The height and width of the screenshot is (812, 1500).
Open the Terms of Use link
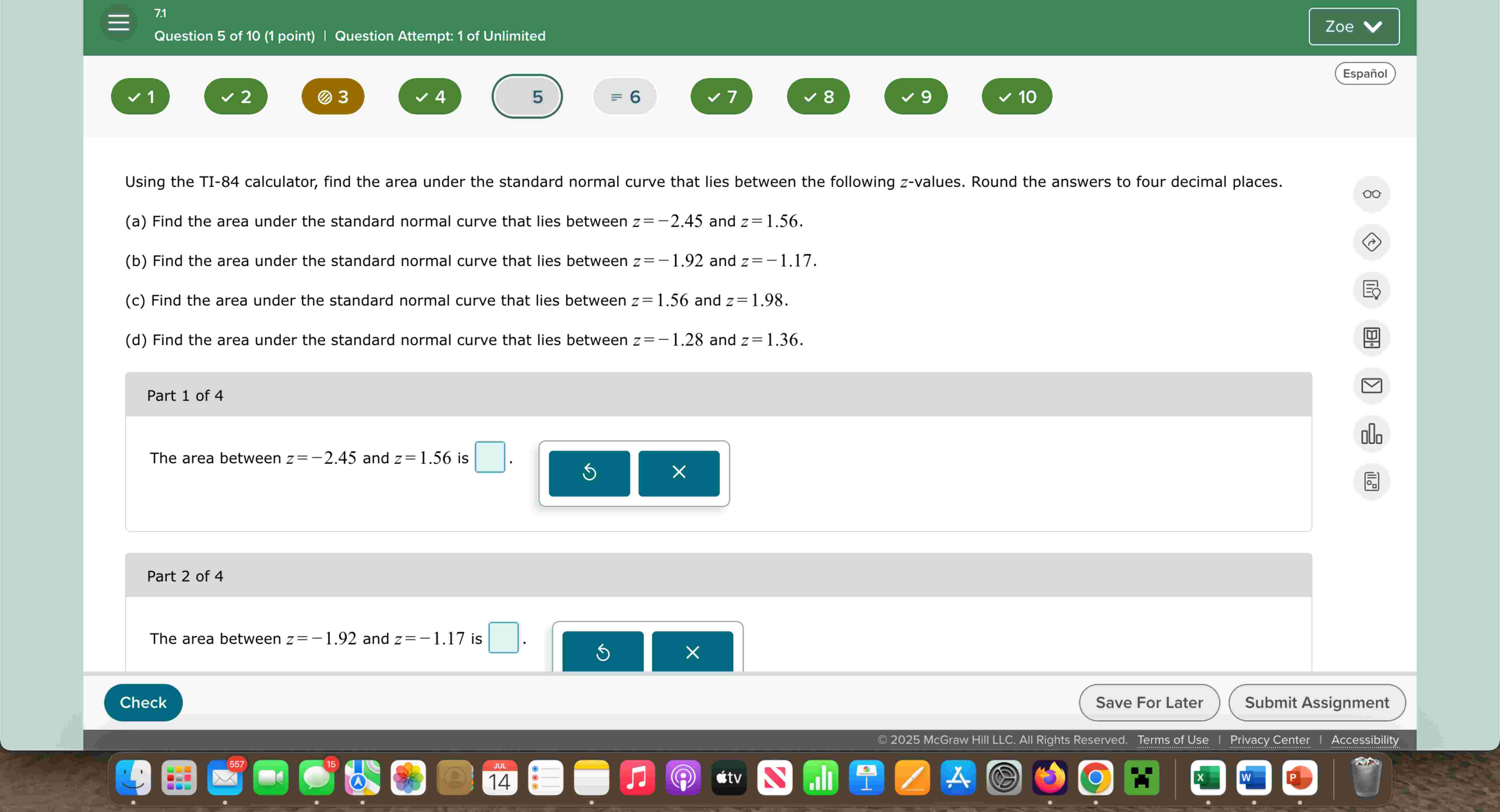1173,740
